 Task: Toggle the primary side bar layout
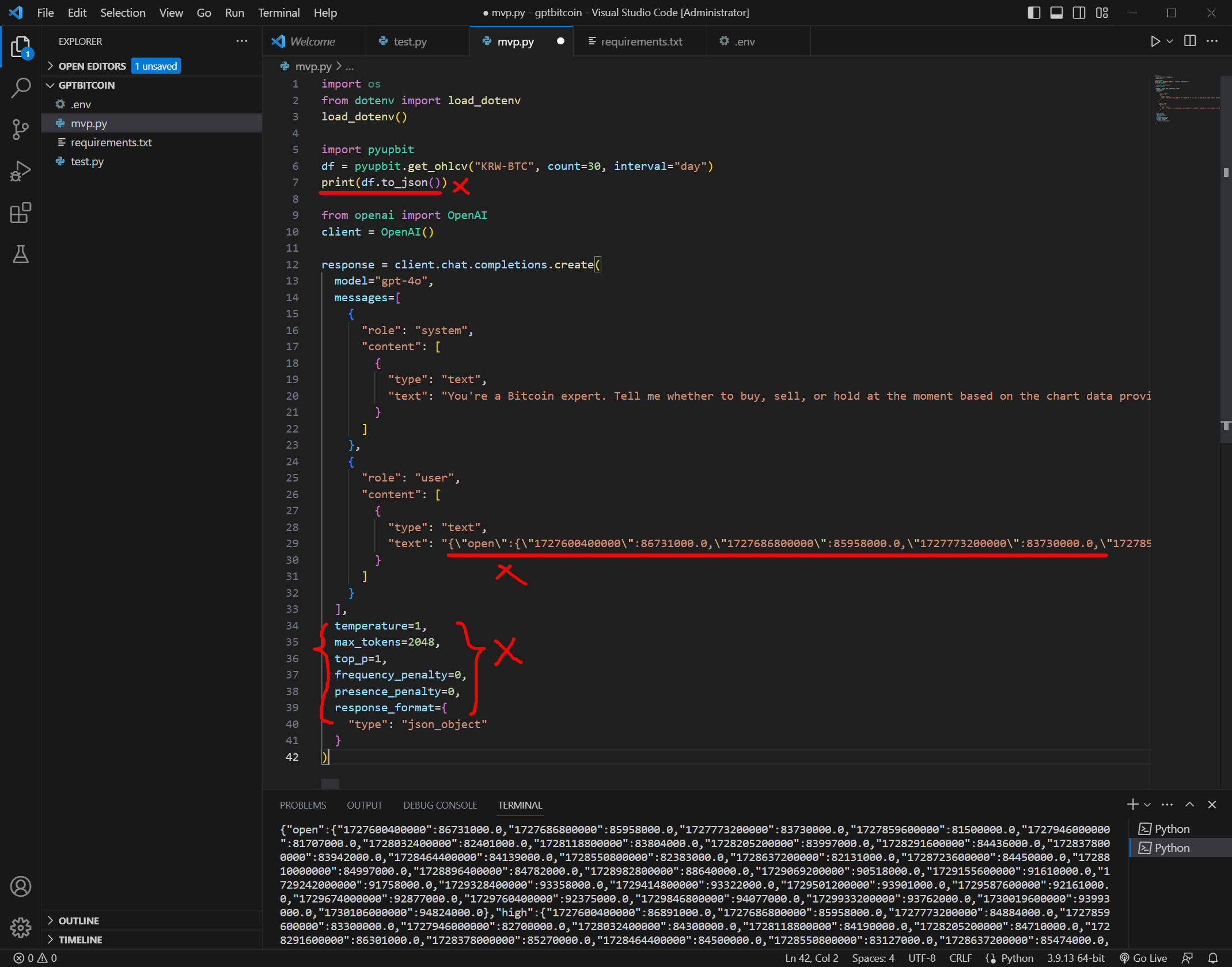1034,13
